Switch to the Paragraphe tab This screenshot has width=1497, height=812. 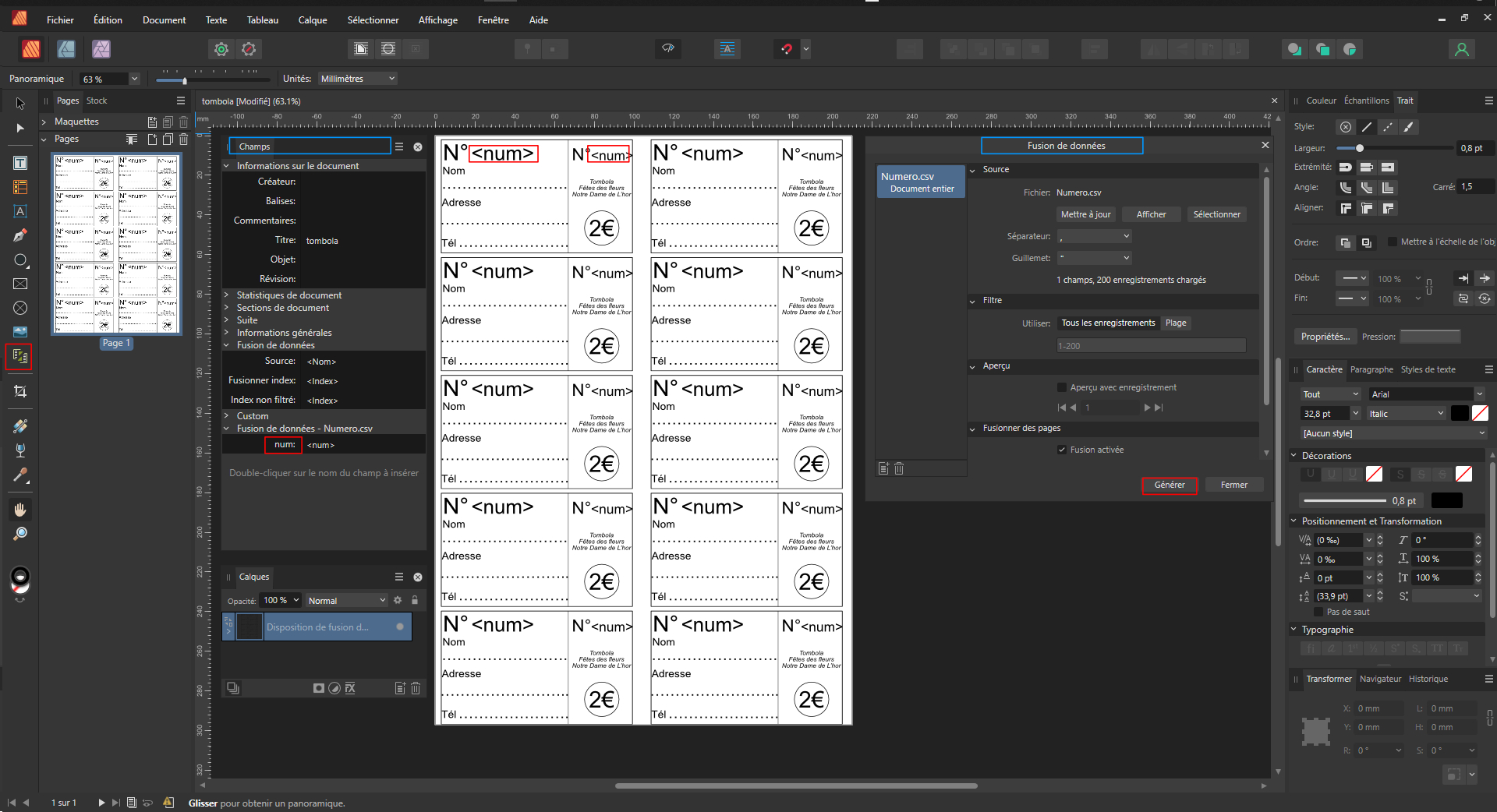pos(1371,369)
